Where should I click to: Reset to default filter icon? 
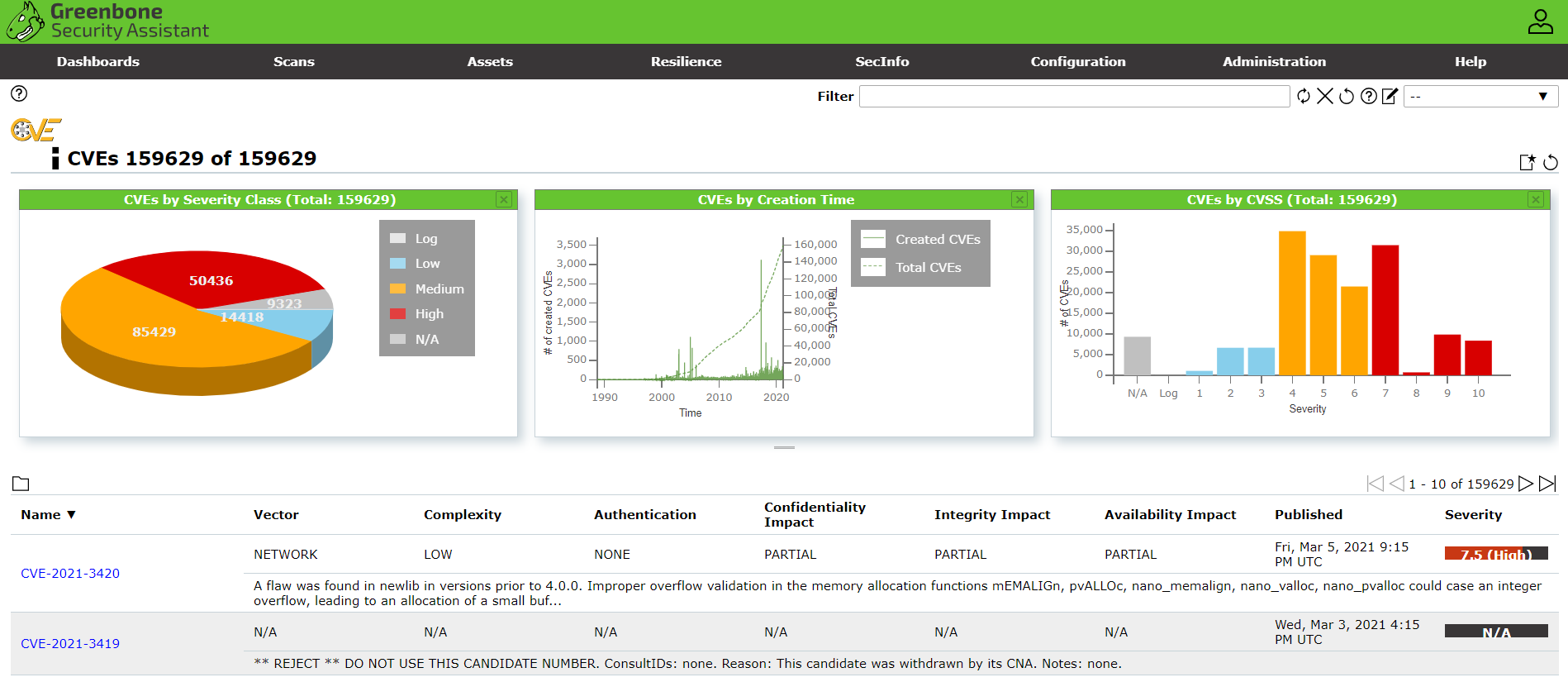1347,97
